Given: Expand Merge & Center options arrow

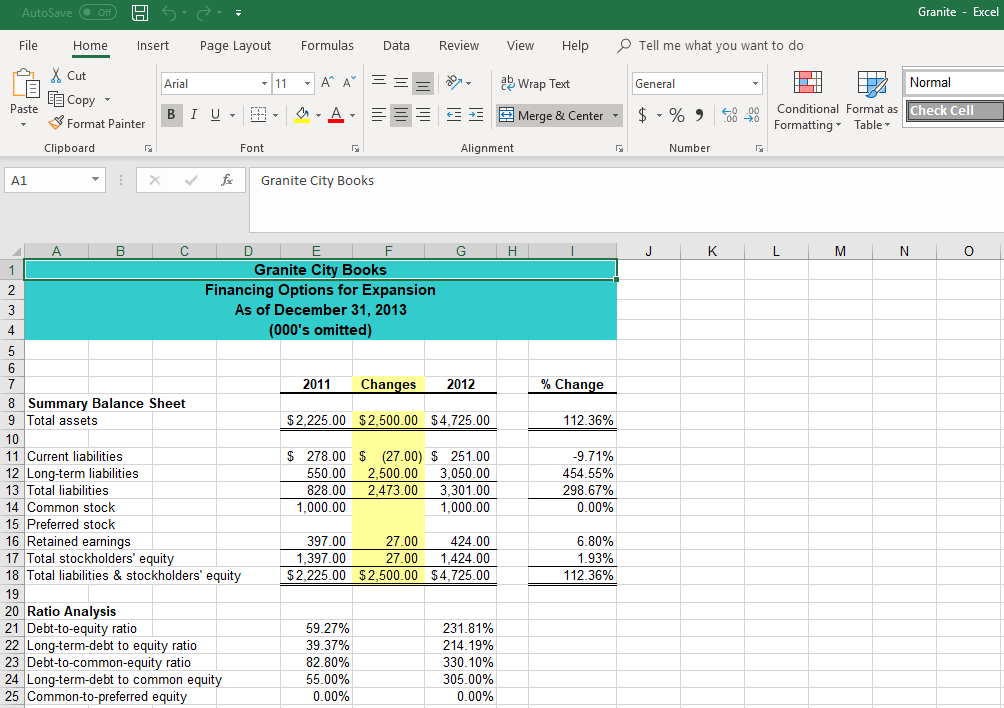Looking at the screenshot, I should click(615, 115).
